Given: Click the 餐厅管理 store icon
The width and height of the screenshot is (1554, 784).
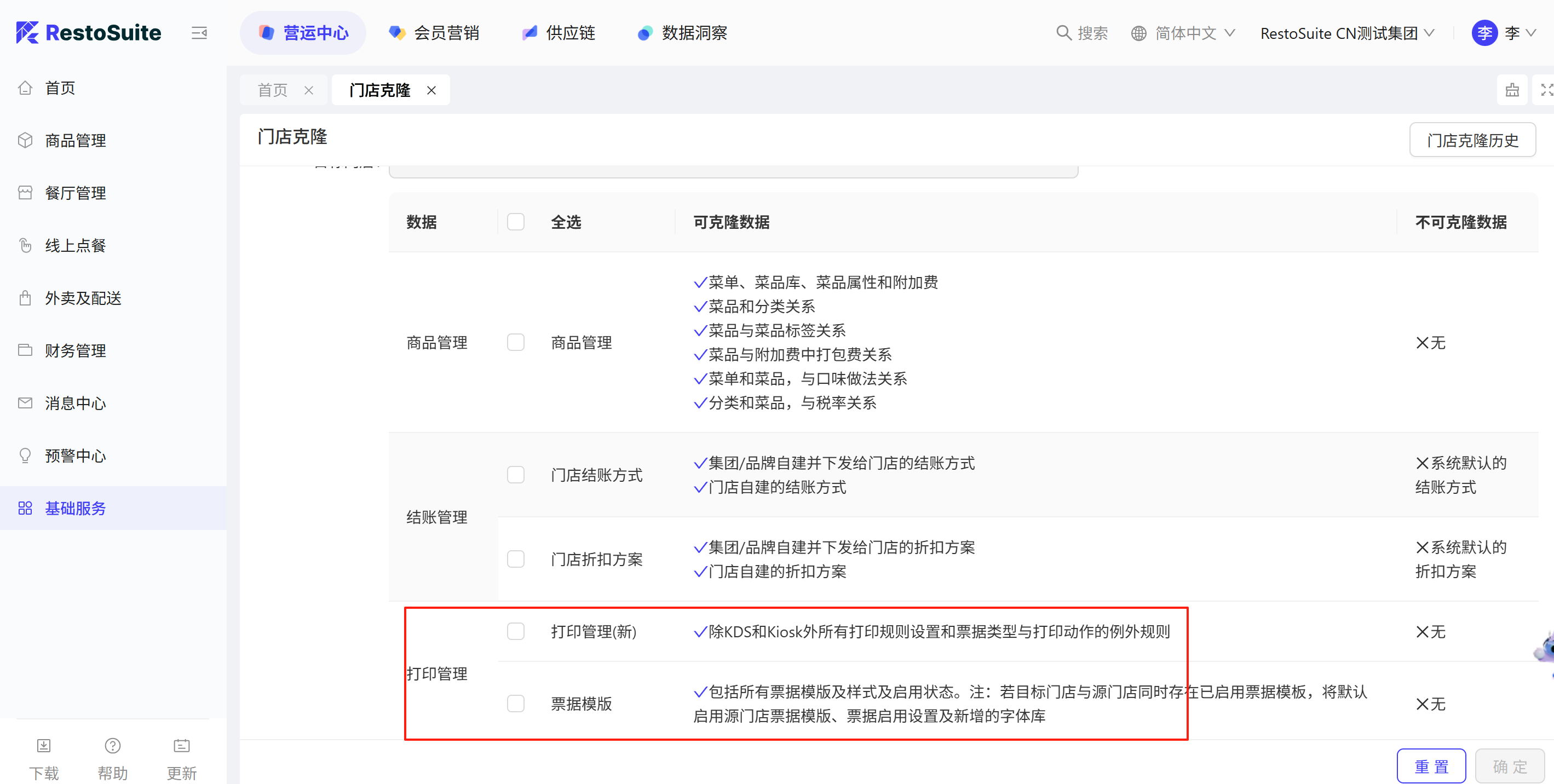Looking at the screenshot, I should point(25,193).
